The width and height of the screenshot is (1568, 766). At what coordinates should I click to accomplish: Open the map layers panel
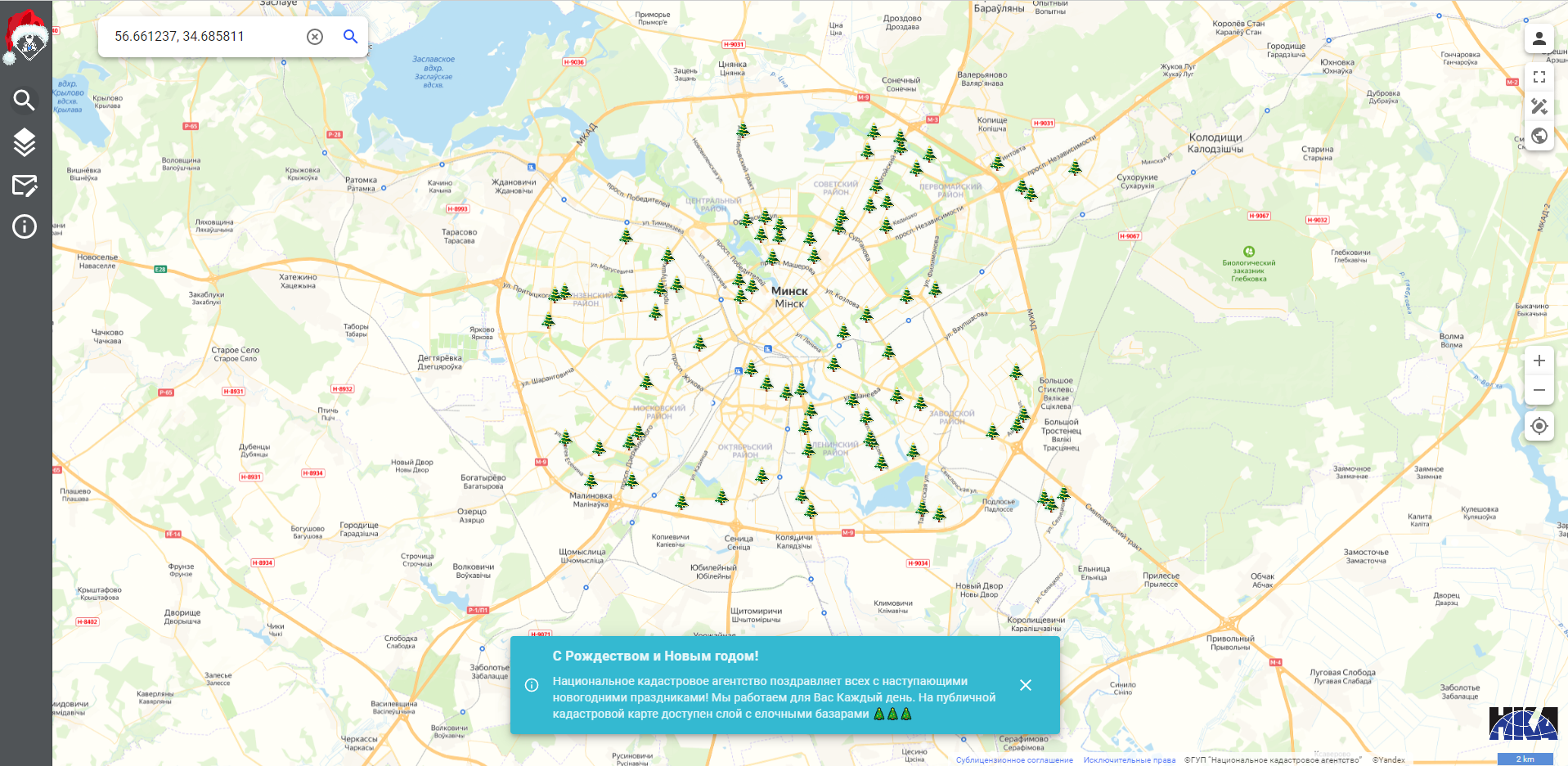pos(25,143)
